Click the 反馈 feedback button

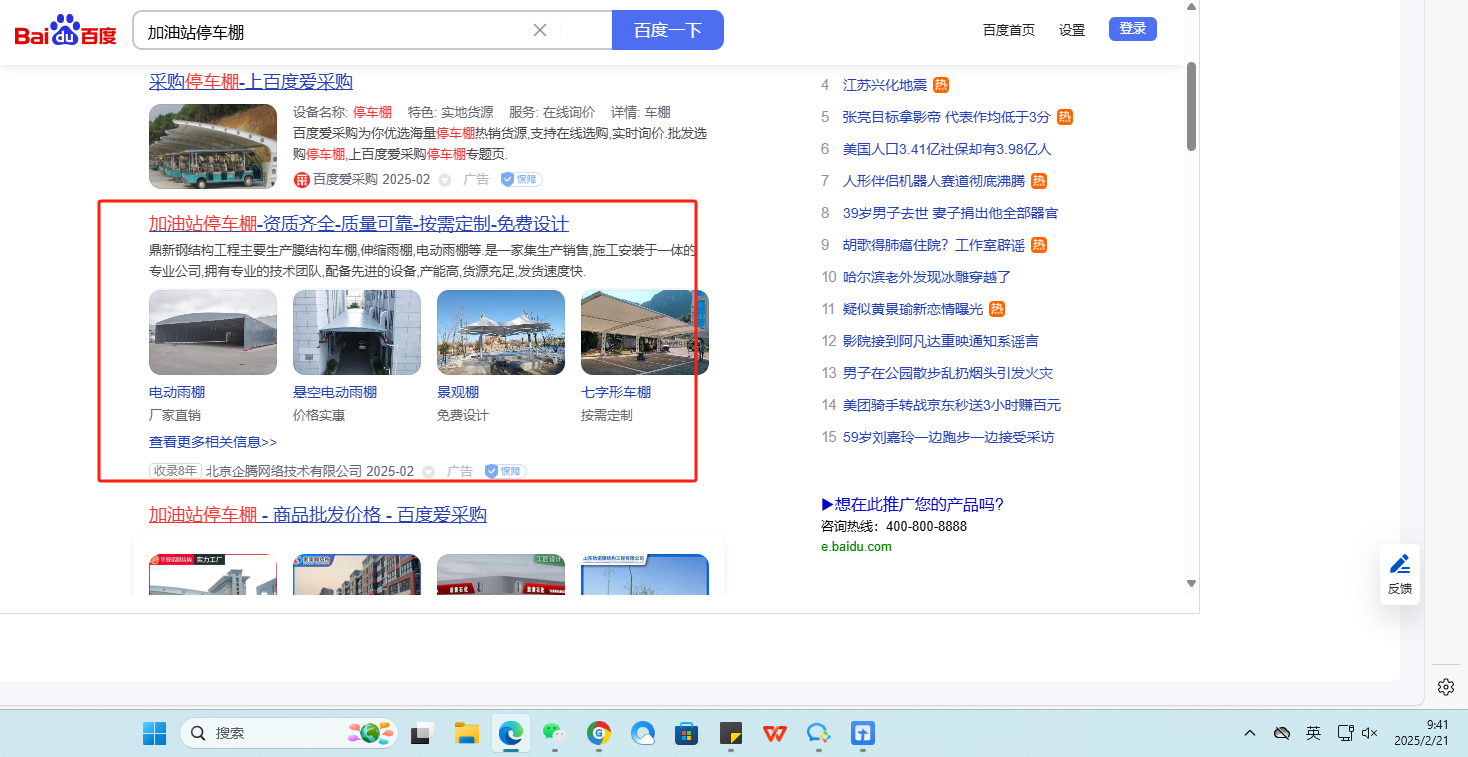coord(1400,574)
